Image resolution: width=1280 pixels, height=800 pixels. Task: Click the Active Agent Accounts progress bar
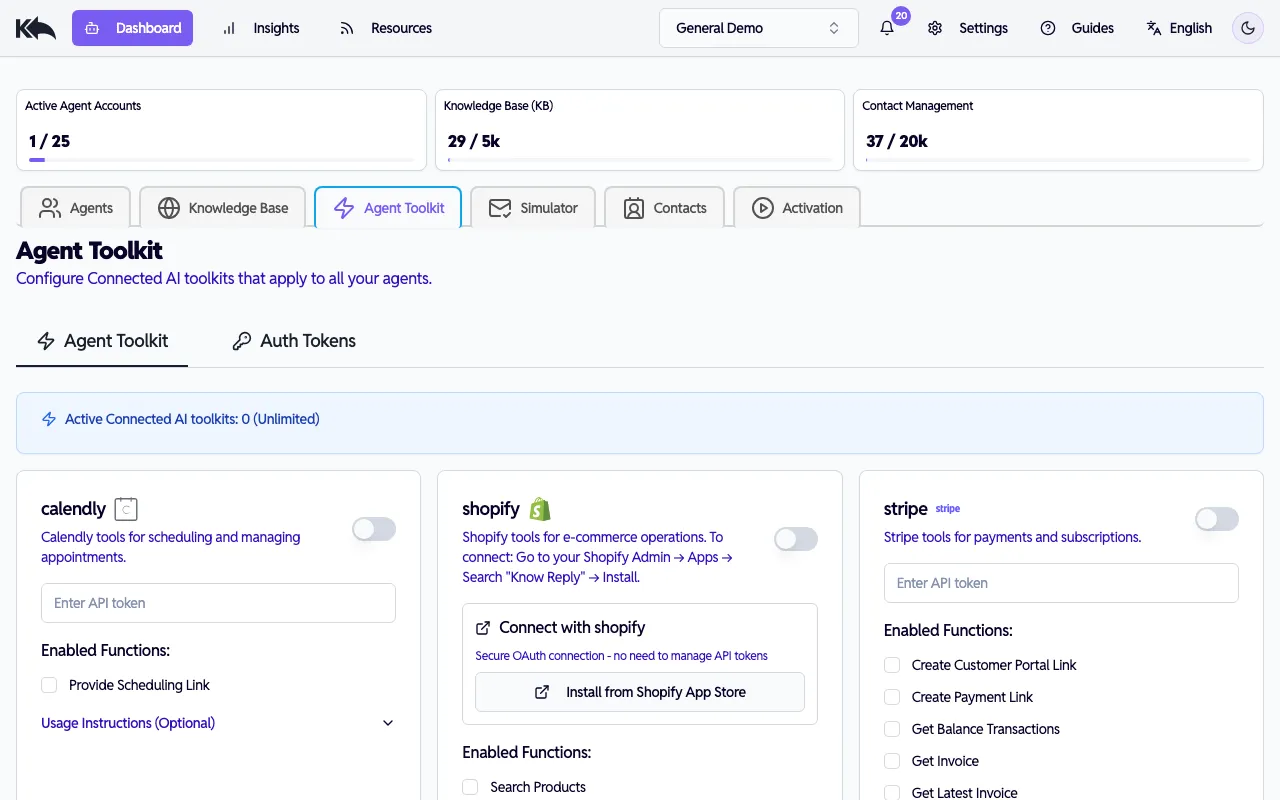point(220,161)
